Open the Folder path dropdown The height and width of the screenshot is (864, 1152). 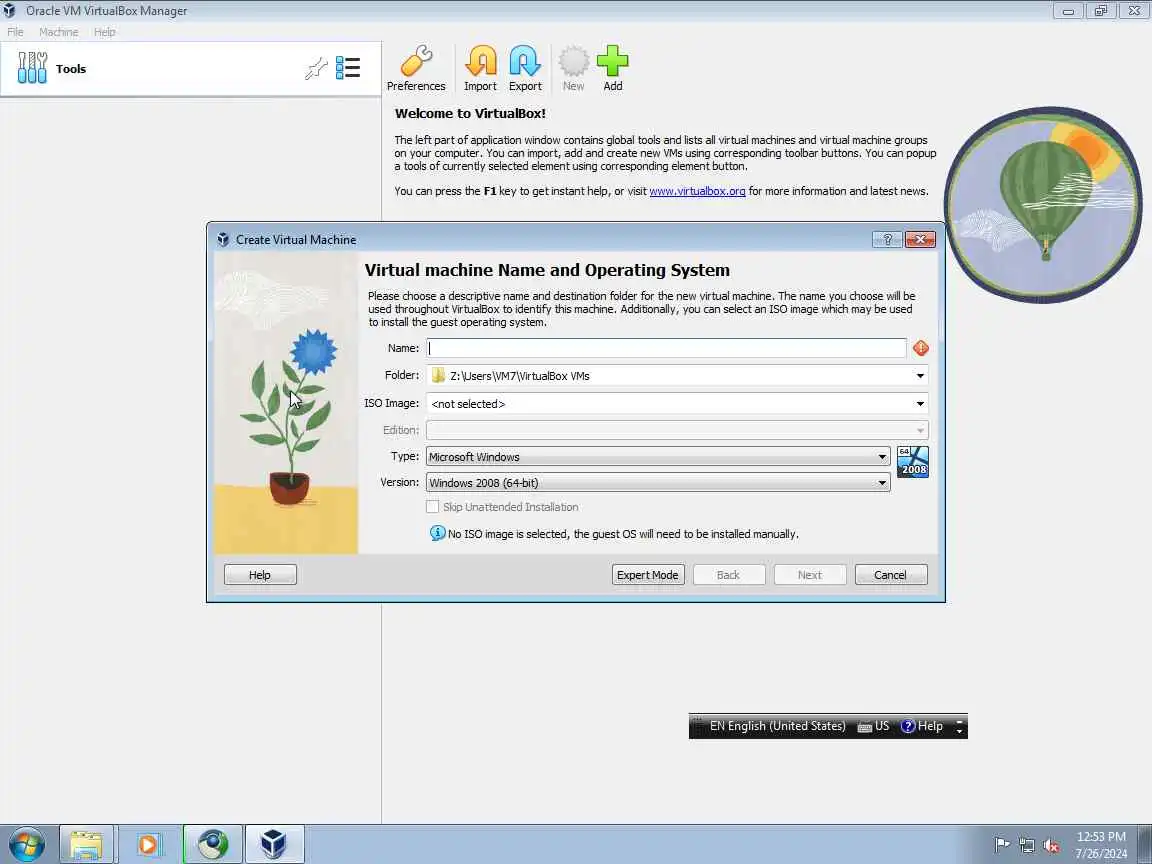[920, 375]
